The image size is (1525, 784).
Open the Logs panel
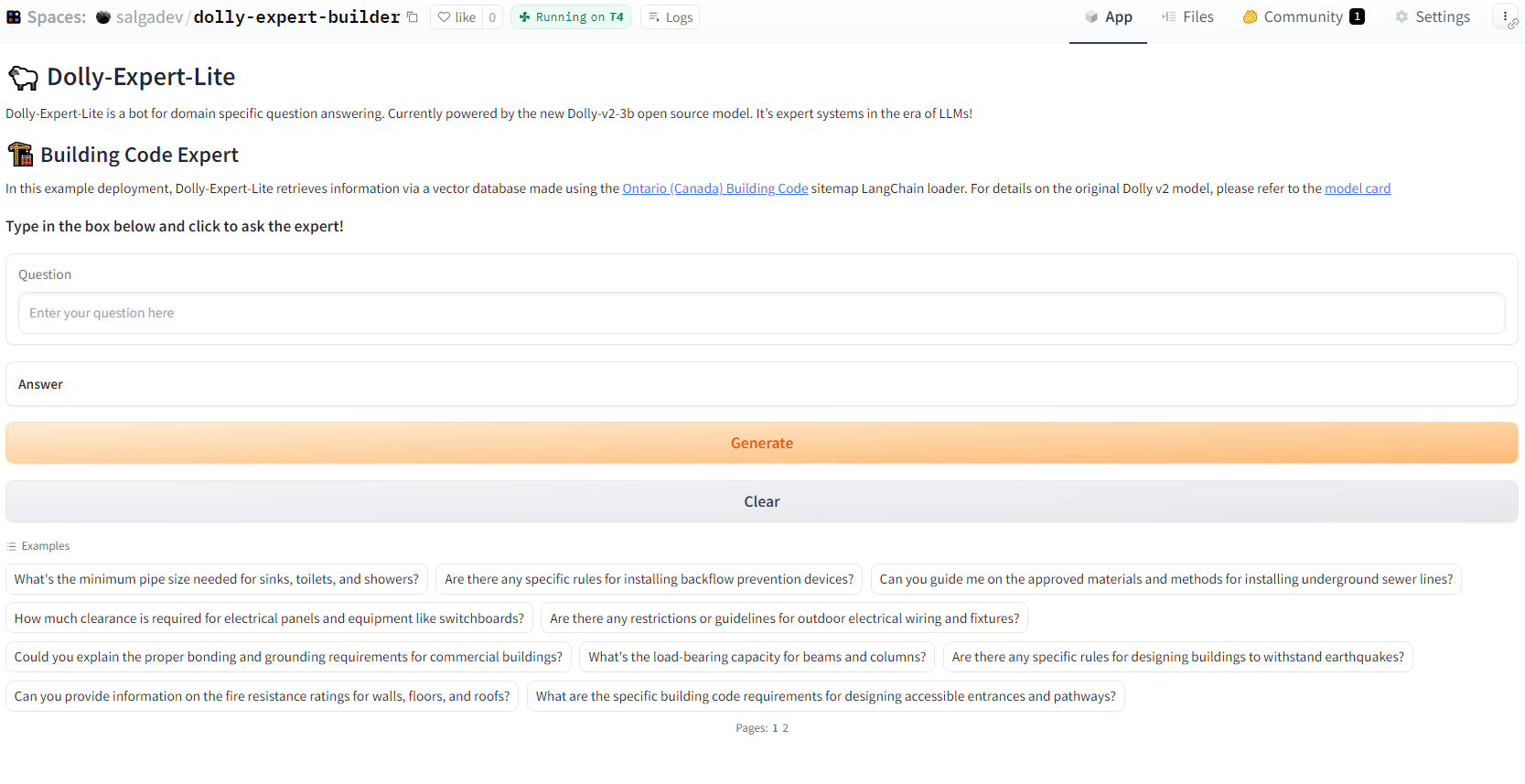670,17
